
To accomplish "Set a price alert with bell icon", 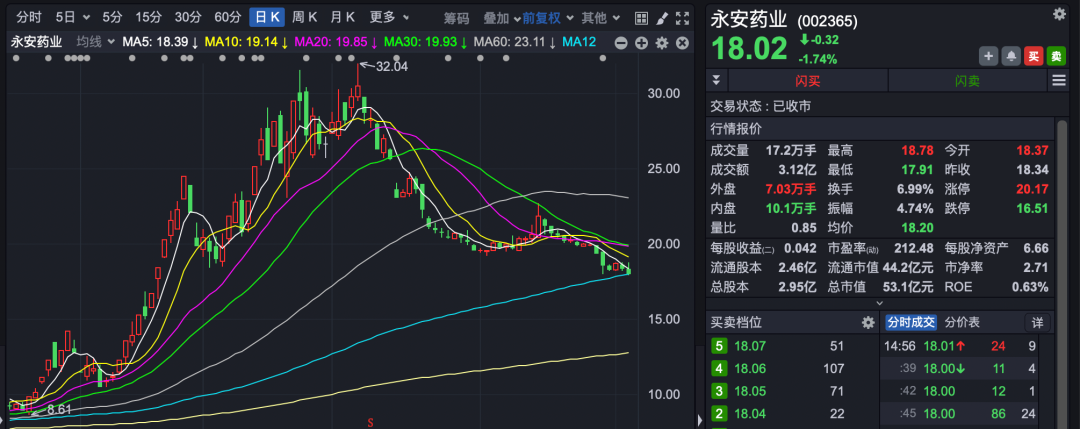I will point(1011,56).
